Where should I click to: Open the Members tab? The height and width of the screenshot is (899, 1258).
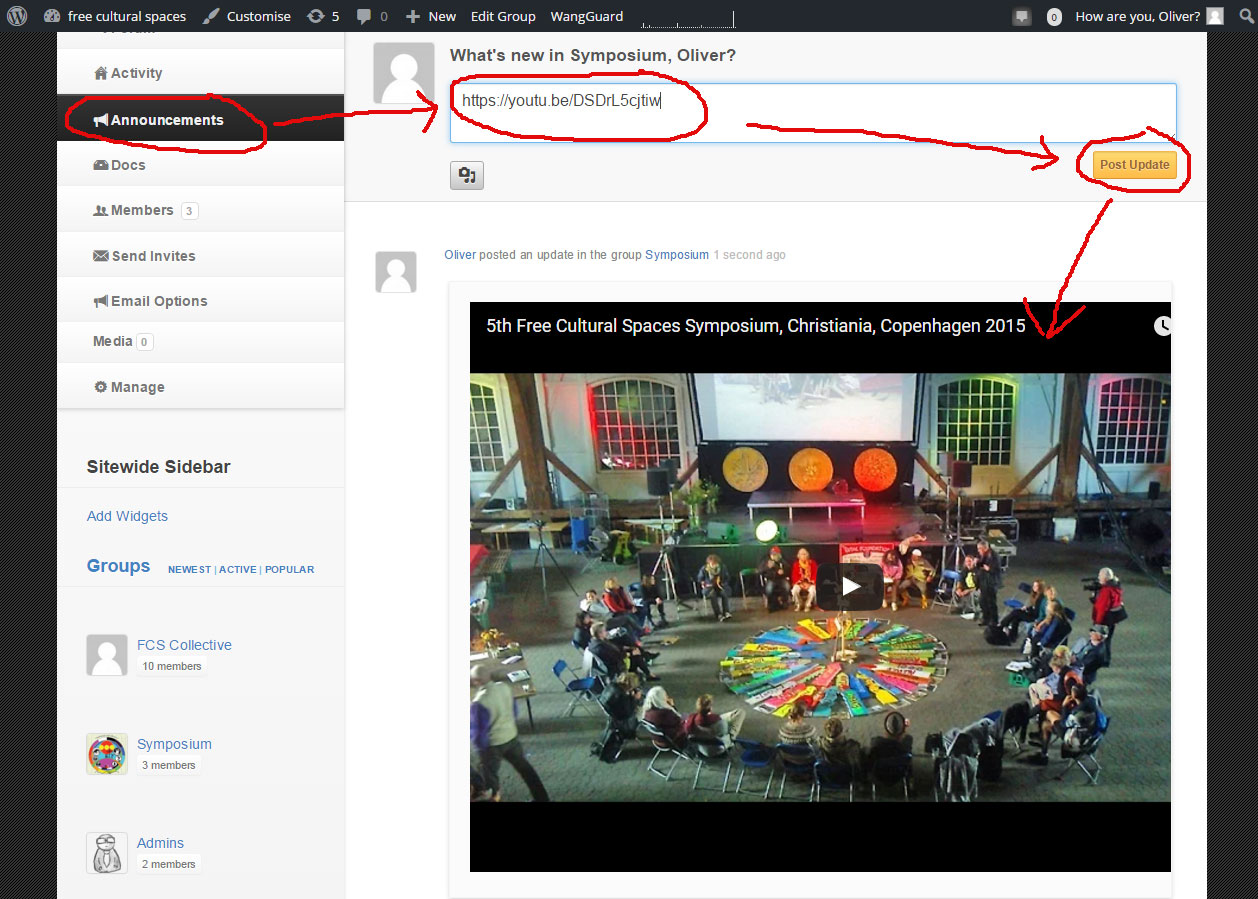click(142, 210)
